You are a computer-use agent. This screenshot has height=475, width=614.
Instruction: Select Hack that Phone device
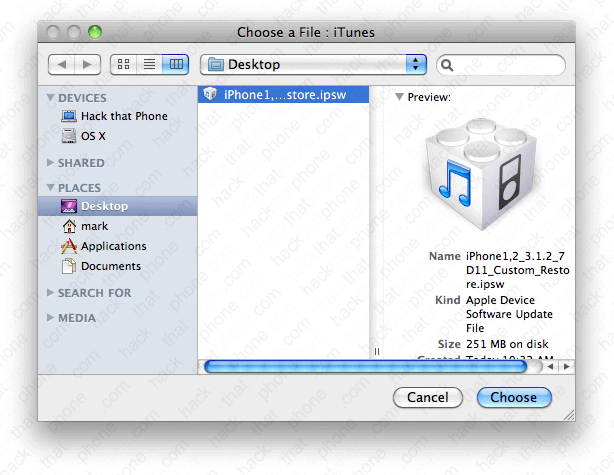point(123,116)
